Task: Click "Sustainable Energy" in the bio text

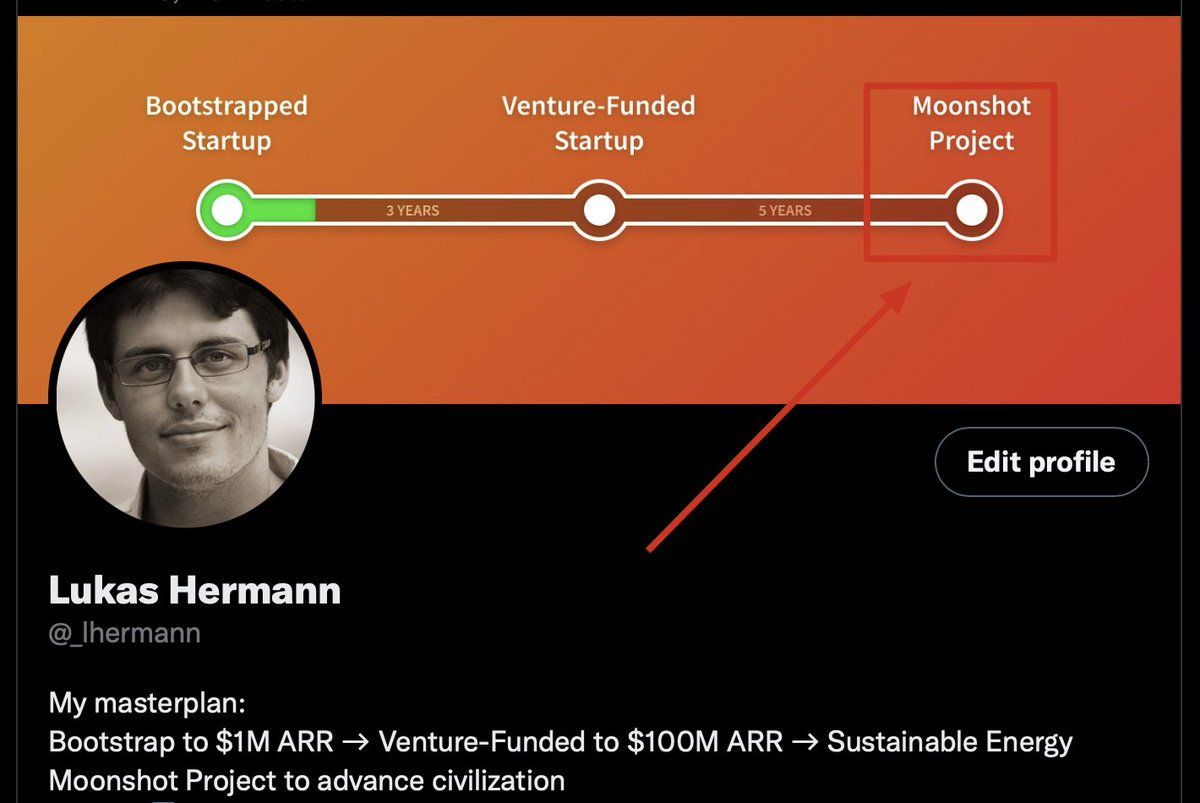Action: [950, 742]
